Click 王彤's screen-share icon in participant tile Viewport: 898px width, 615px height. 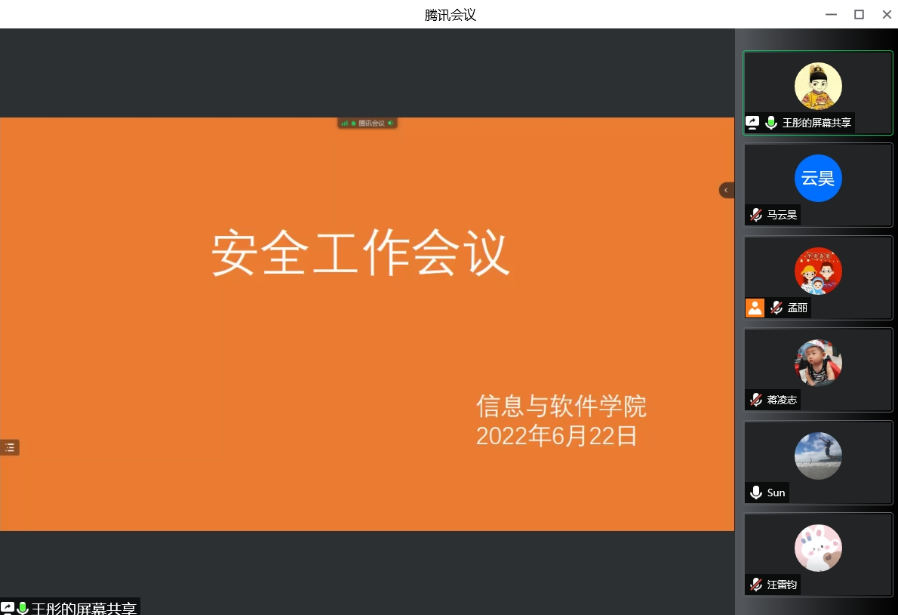tap(753, 123)
